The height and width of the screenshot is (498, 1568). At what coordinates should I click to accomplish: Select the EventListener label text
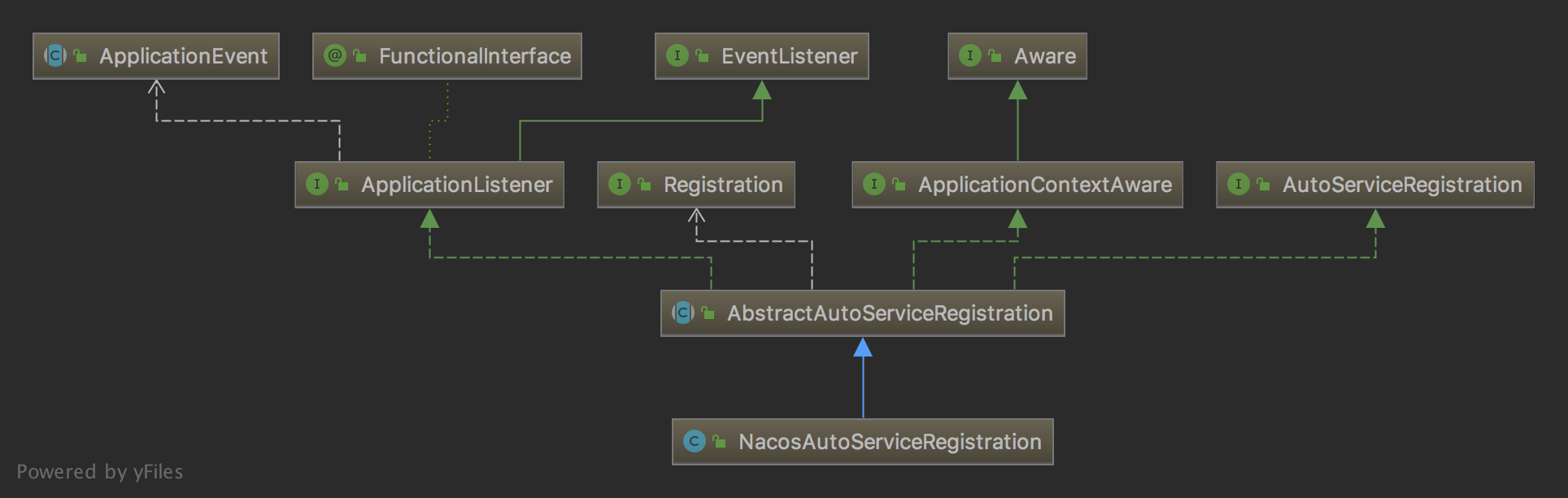tap(789, 56)
